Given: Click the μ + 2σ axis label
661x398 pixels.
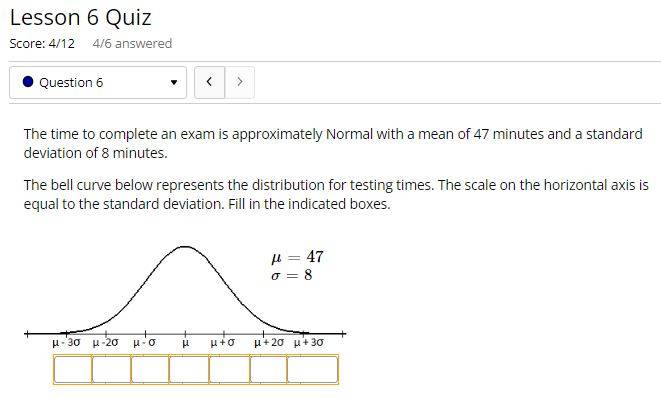Looking at the screenshot, I should (269, 342).
